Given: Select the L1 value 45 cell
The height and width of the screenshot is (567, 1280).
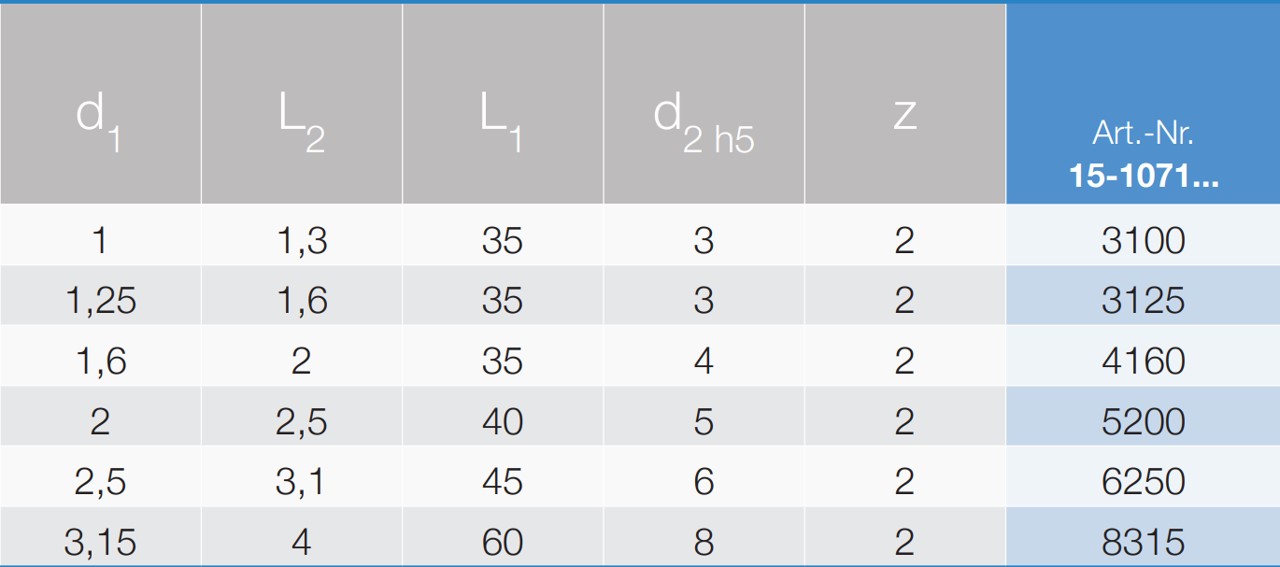Looking at the screenshot, I should point(502,482).
